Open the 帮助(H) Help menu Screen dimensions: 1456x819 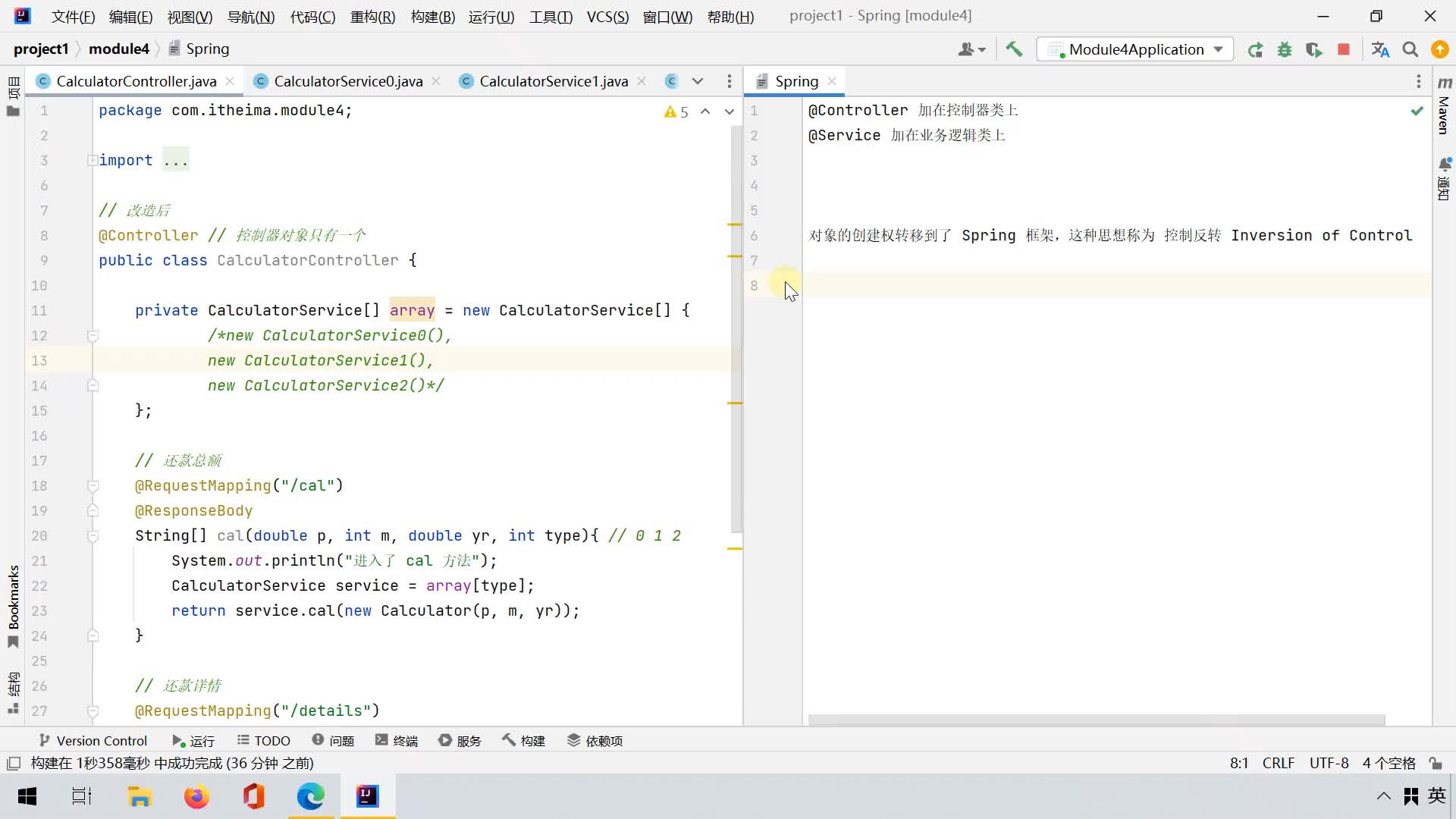[730, 17]
